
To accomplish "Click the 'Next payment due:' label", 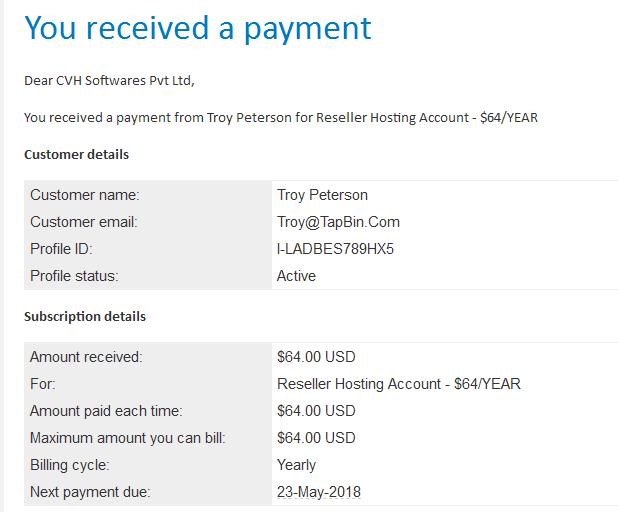I will 90,492.
